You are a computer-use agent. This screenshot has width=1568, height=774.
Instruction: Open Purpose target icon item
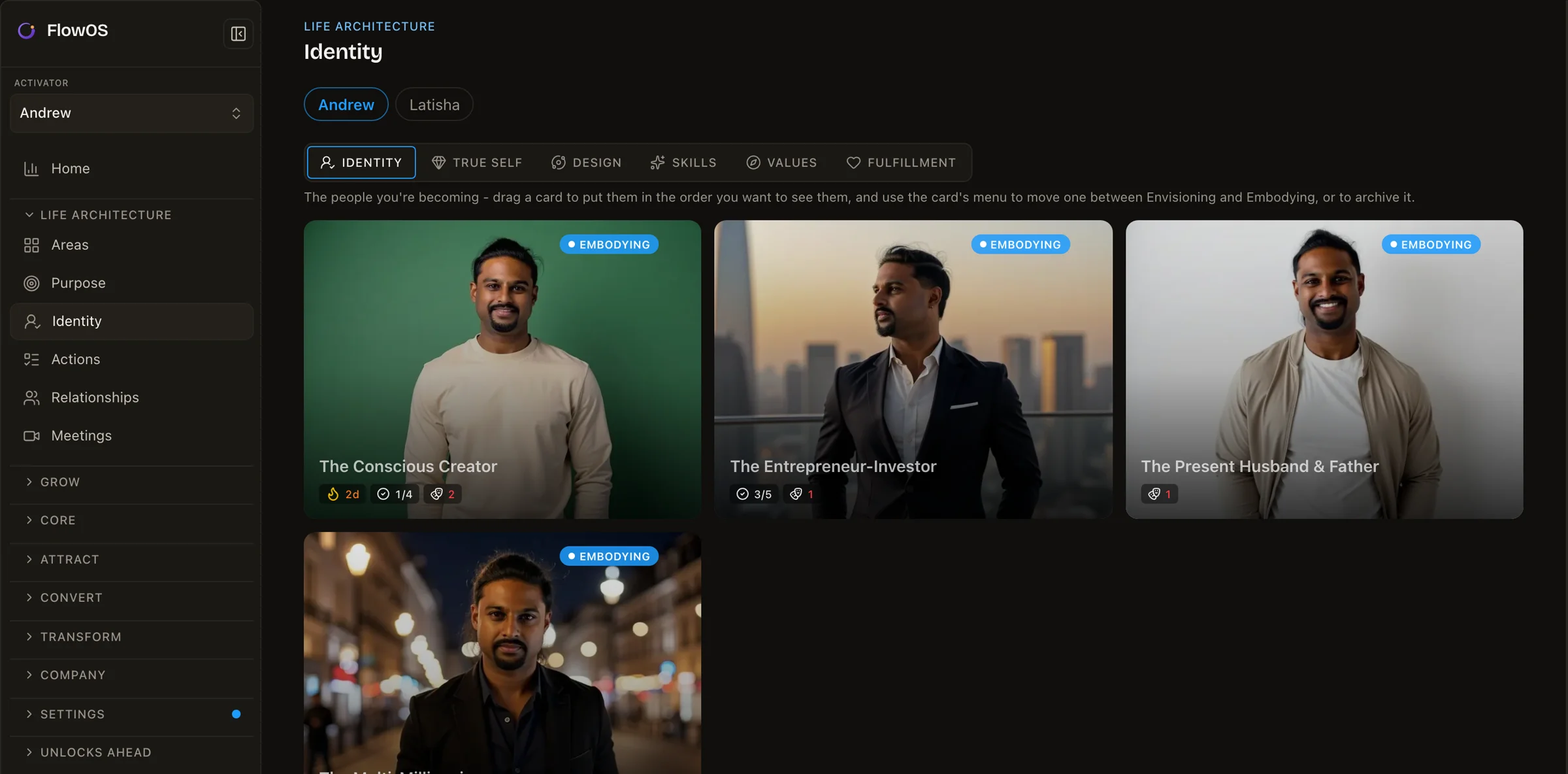pos(131,283)
